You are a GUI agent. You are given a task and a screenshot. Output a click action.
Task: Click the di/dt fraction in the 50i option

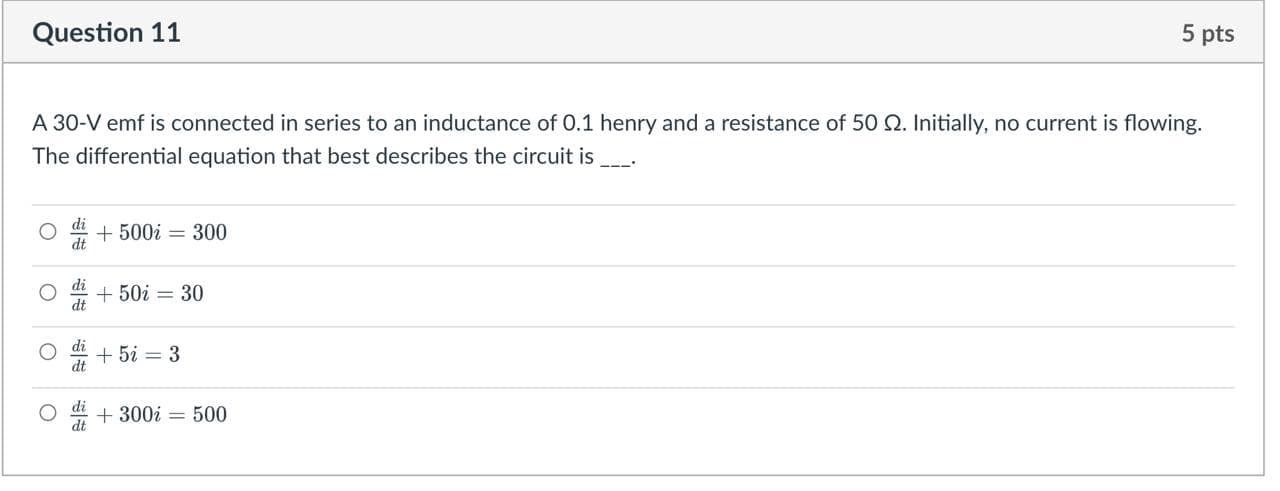click(x=79, y=294)
